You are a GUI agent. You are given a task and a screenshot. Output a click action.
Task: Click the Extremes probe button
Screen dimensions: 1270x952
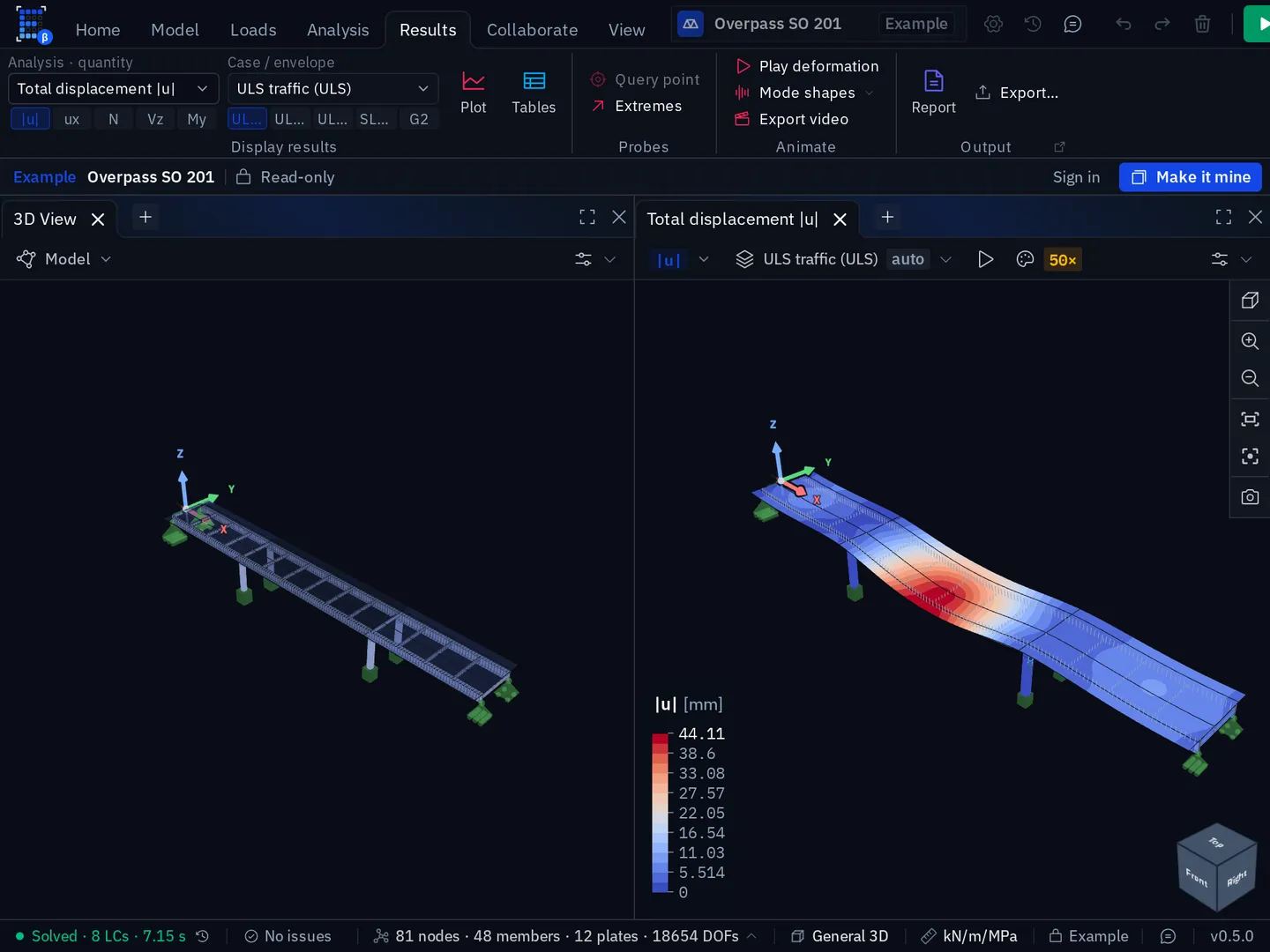[637, 106]
